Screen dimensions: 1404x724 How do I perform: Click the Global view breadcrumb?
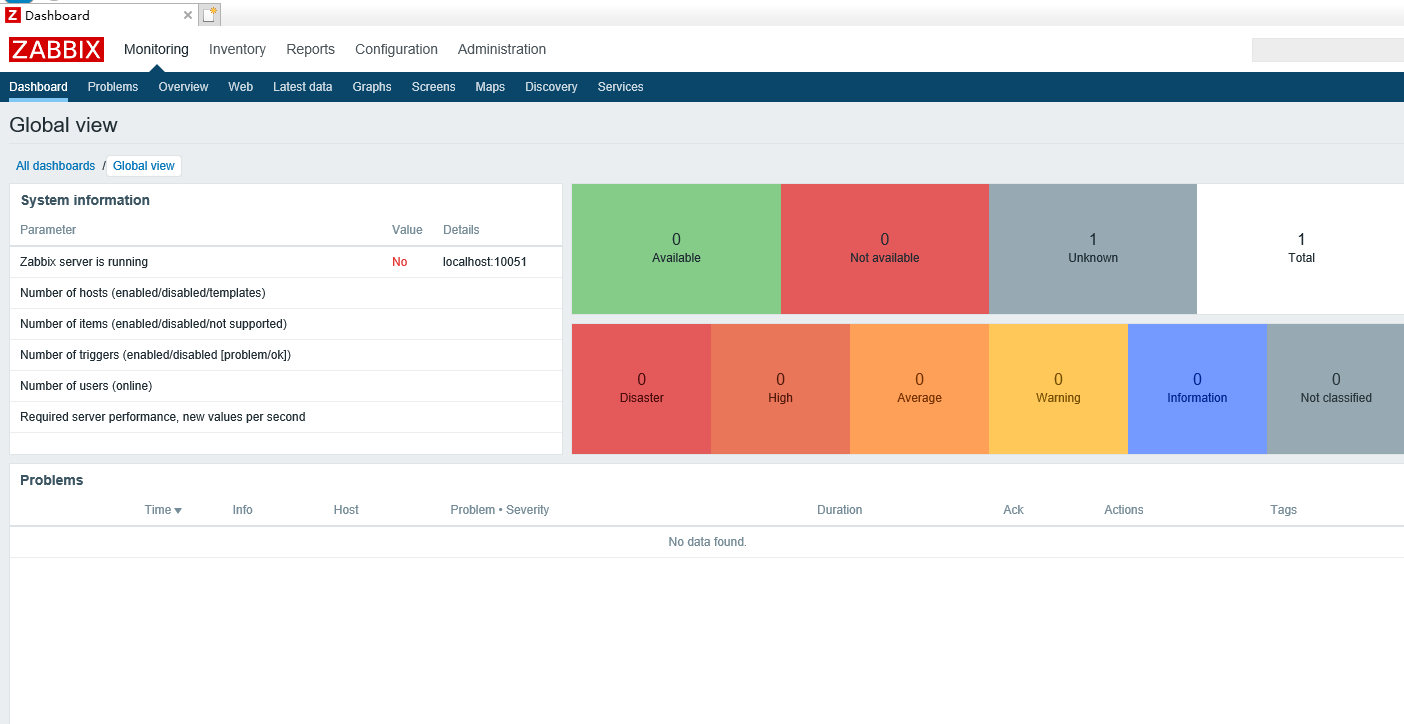coord(144,166)
